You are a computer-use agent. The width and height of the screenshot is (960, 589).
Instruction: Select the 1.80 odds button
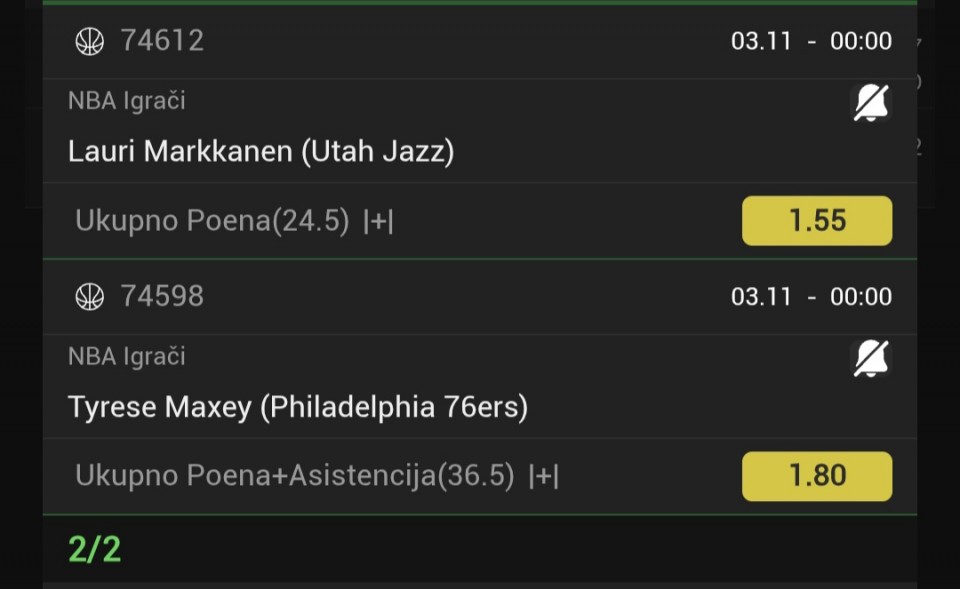(x=816, y=476)
